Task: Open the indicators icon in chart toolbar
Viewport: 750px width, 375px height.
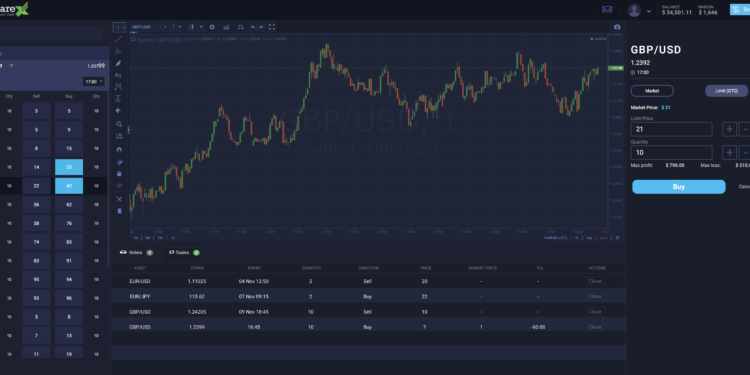Action: (226, 27)
